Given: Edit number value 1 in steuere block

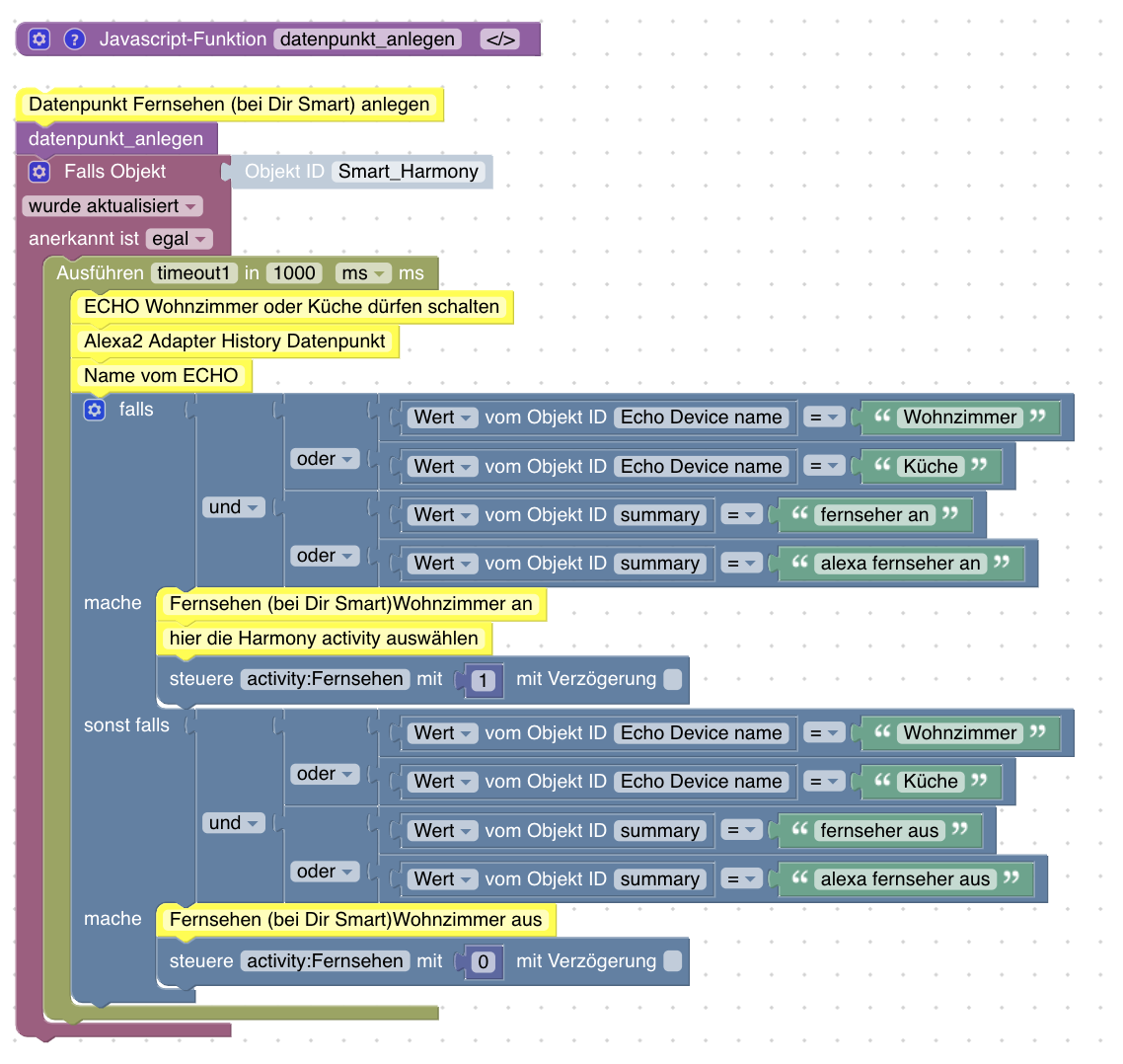Looking at the screenshot, I should pyautogui.click(x=484, y=680).
